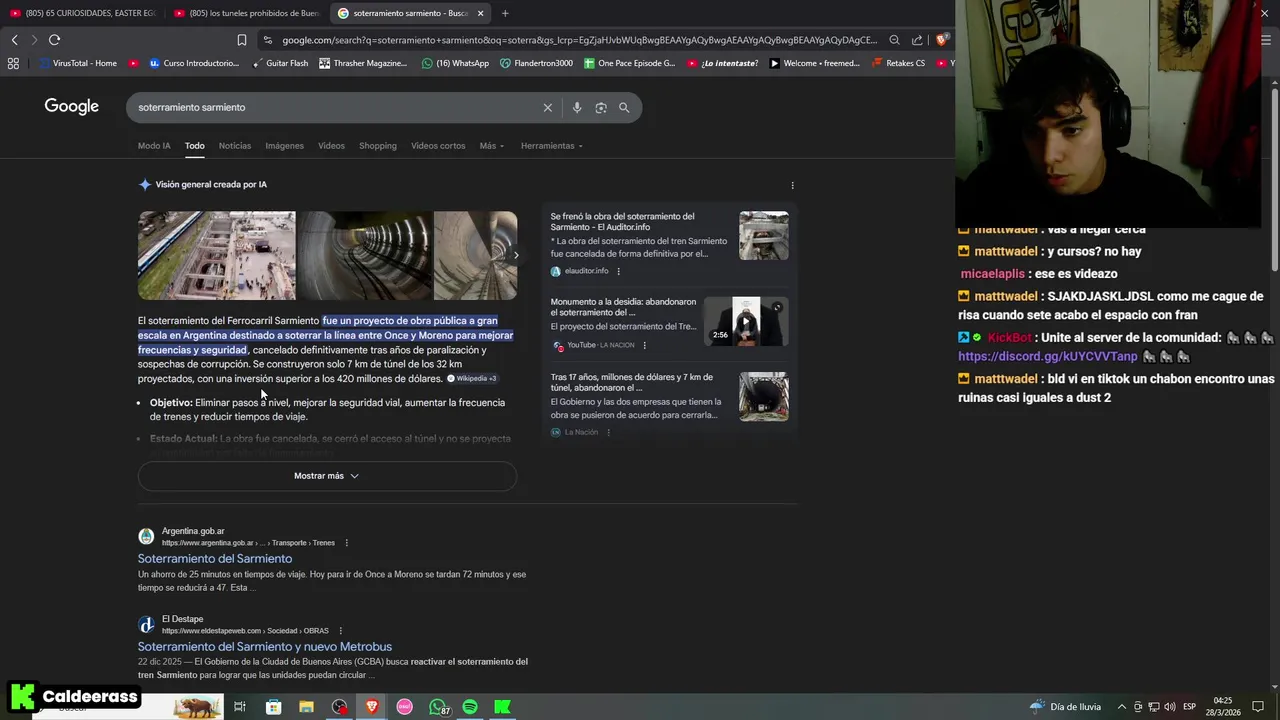Go back to the previous page

point(14,40)
